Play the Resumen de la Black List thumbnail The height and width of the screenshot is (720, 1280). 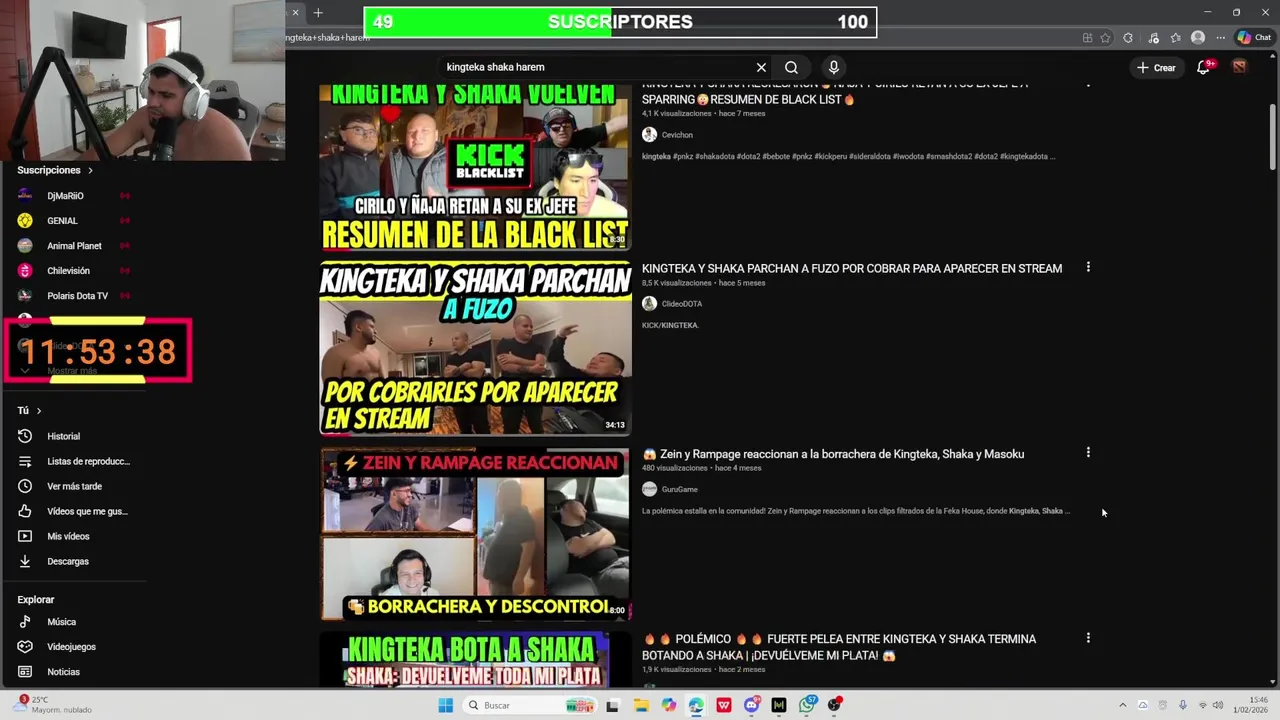tap(475, 166)
